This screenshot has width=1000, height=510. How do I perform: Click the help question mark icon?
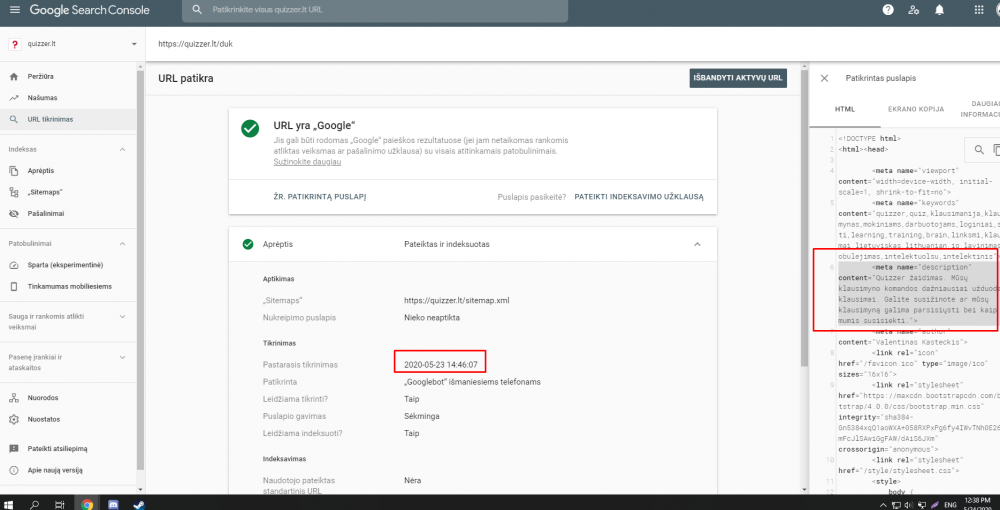(888, 10)
